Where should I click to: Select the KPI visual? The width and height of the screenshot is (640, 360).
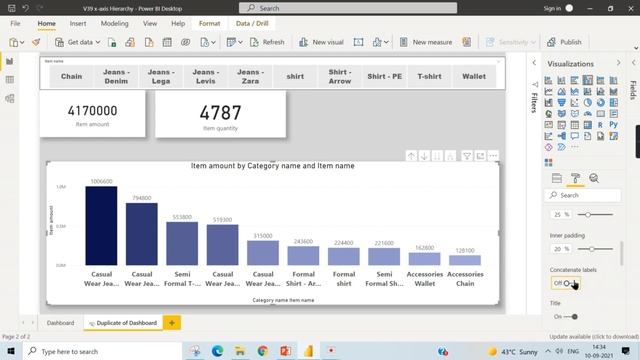tap(549, 124)
